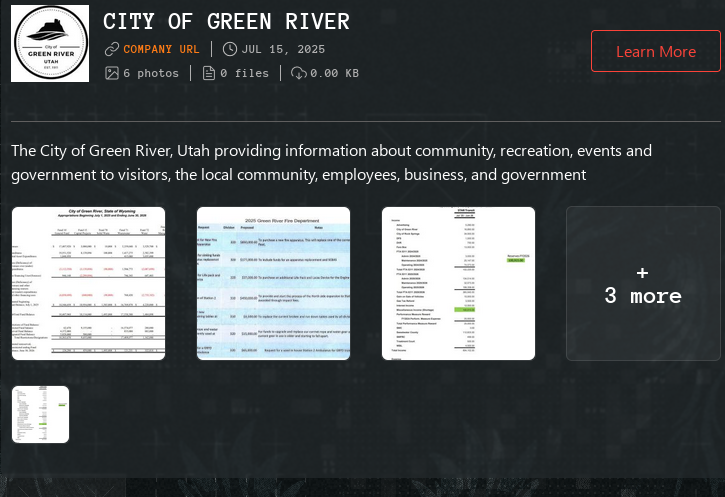Click the City of Green River logo
The width and height of the screenshot is (725, 497).
50,43
